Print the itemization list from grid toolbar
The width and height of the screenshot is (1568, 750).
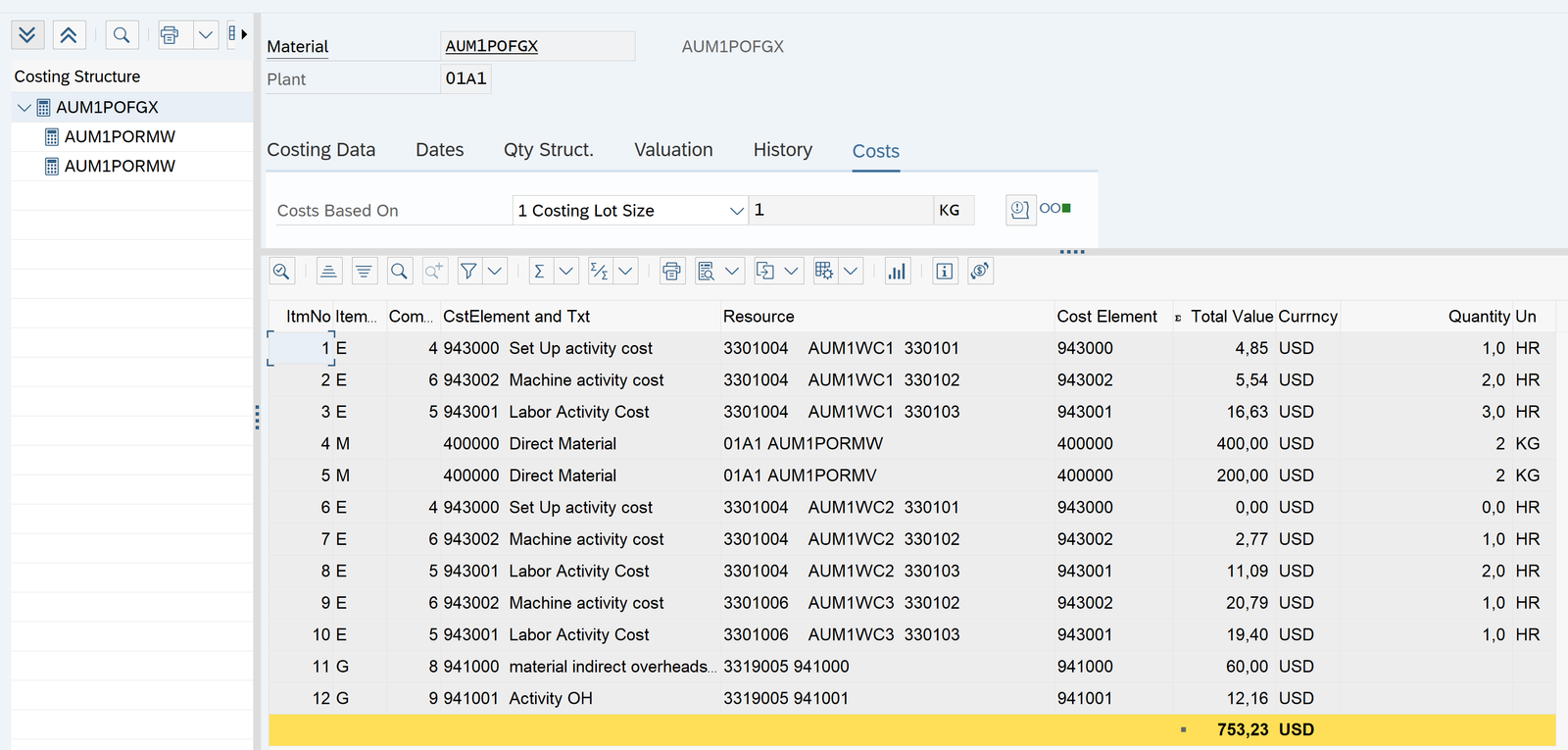click(x=671, y=272)
